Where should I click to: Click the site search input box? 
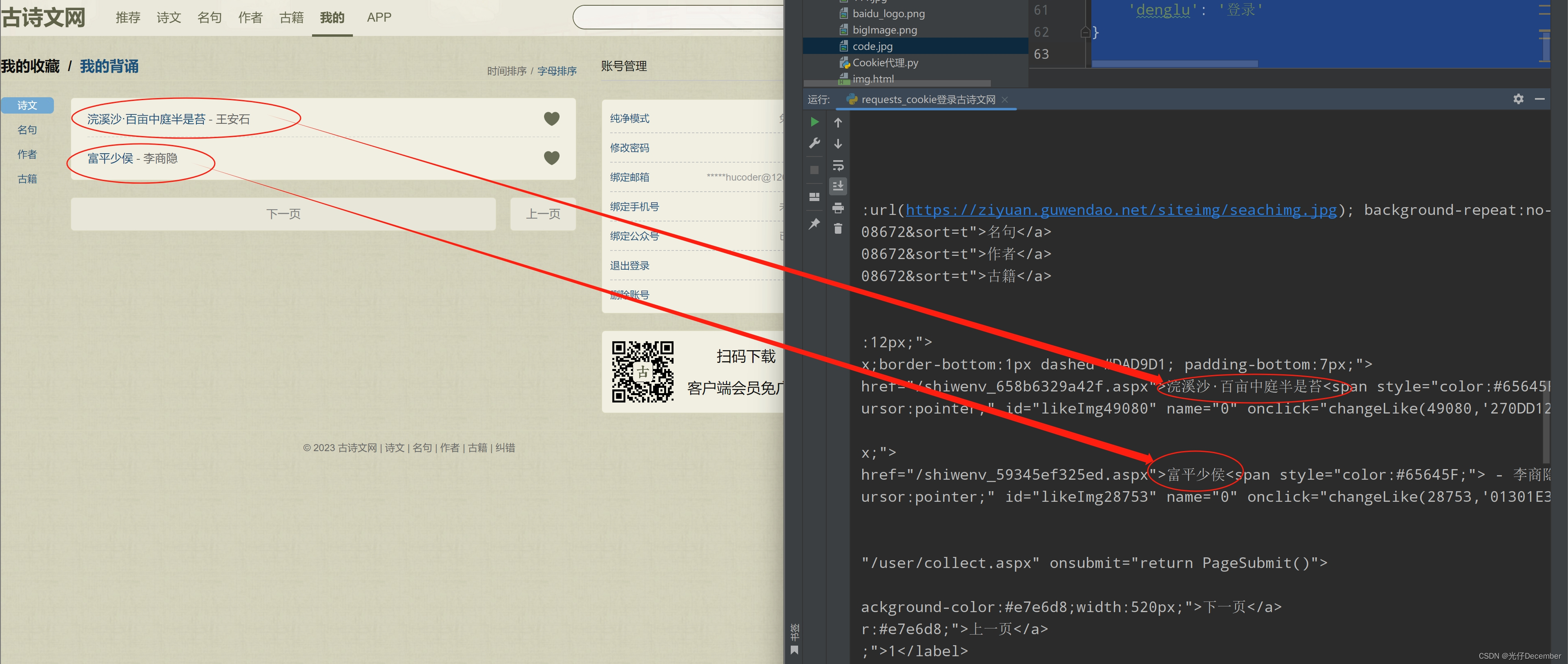pyautogui.click(x=678, y=17)
